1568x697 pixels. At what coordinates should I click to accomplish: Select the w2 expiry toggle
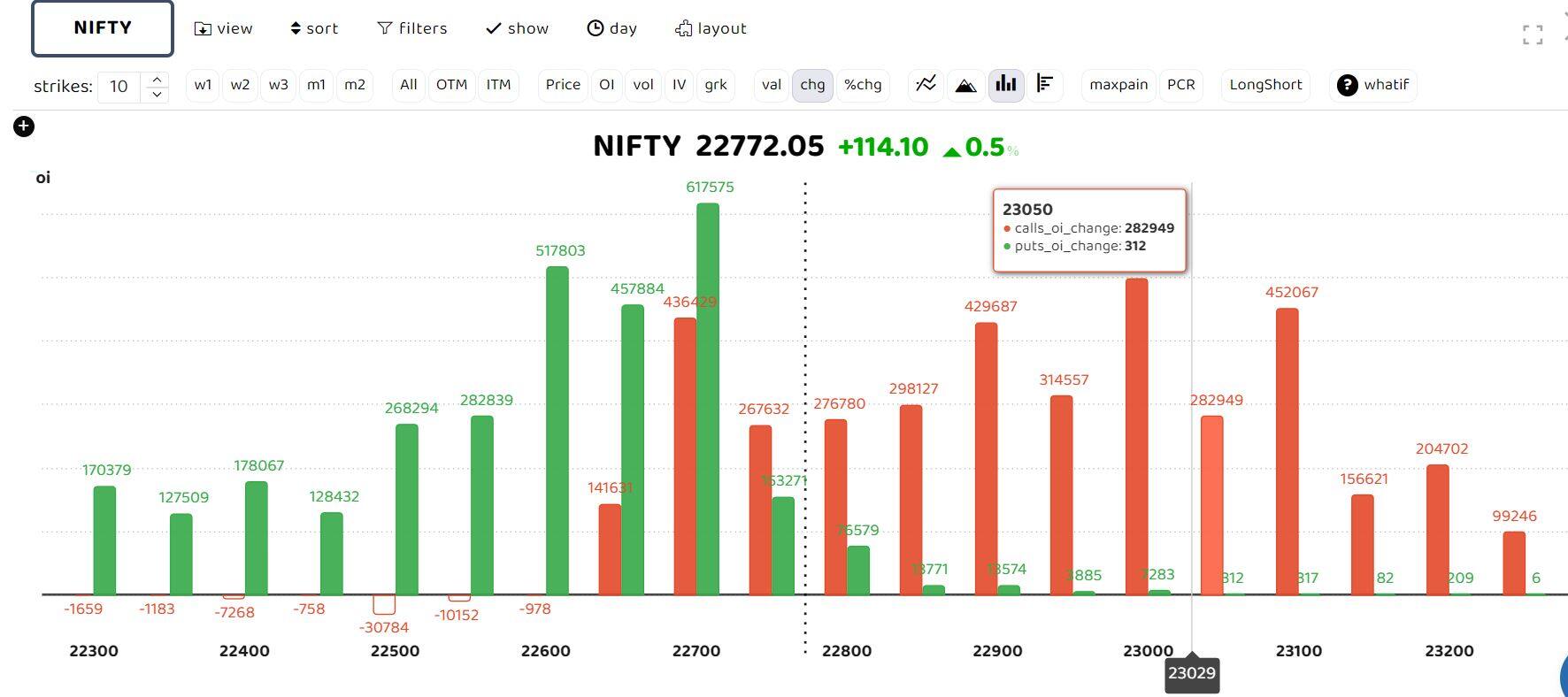(240, 85)
